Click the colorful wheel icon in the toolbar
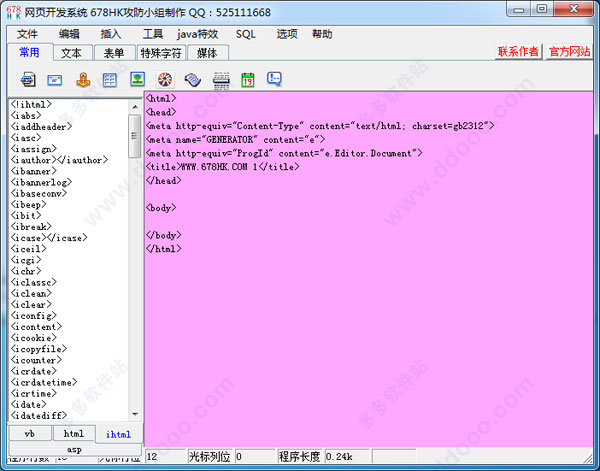The width and height of the screenshot is (600, 471). click(x=165, y=80)
